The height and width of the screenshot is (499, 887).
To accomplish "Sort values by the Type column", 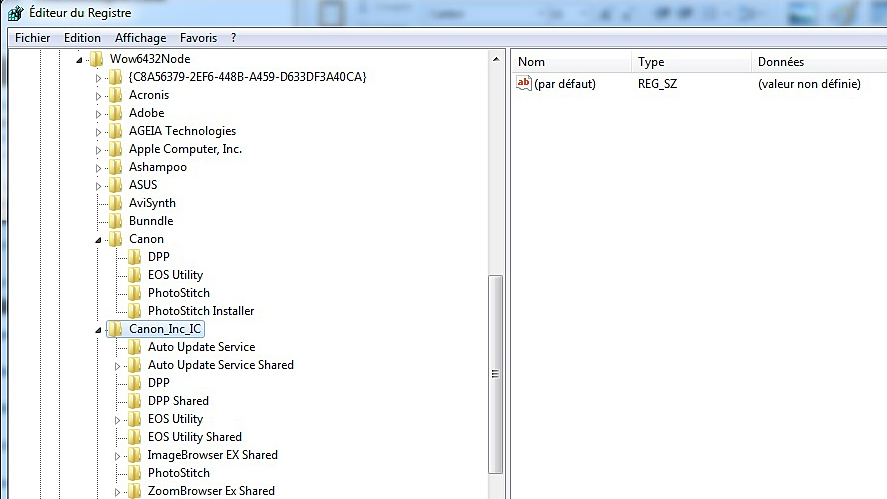I will [691, 62].
